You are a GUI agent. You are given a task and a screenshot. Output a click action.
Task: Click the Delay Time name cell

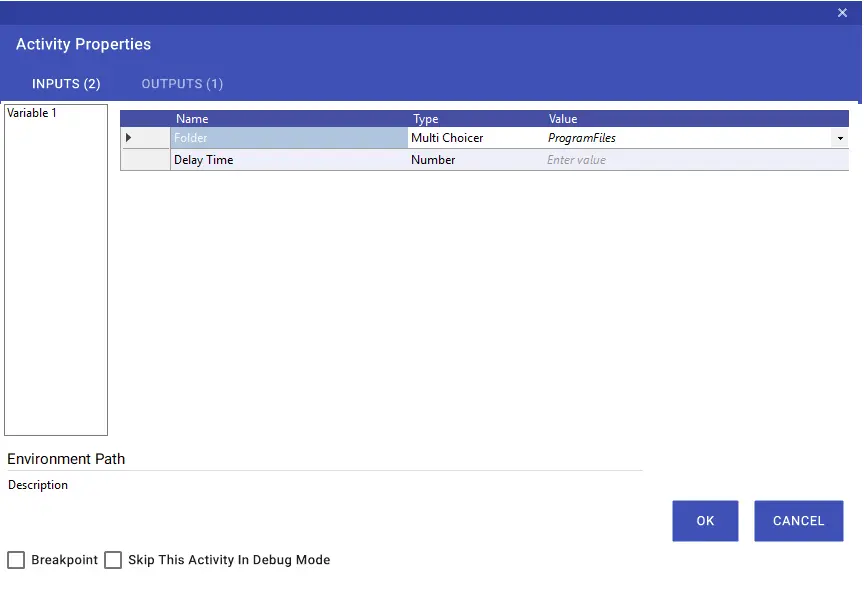click(x=289, y=160)
